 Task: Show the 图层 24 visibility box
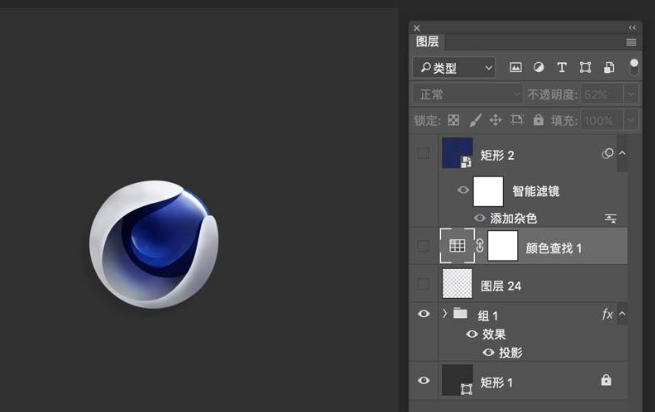tap(423, 284)
